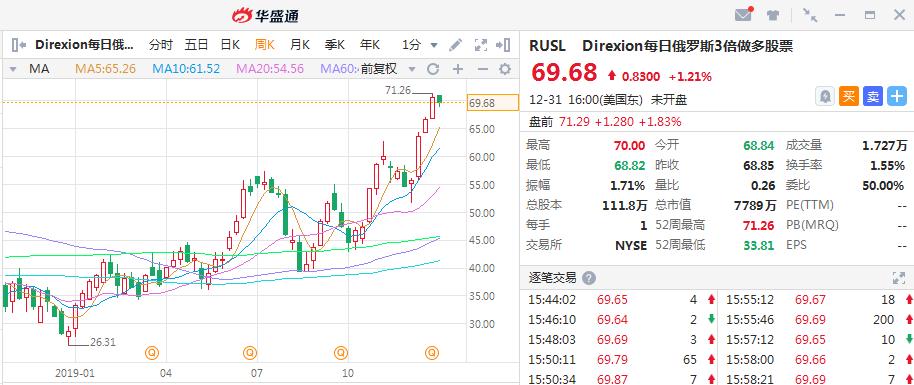Screen dimensions: 914x385
Task: Set a price alert with bell icon
Action: (x=825, y=97)
